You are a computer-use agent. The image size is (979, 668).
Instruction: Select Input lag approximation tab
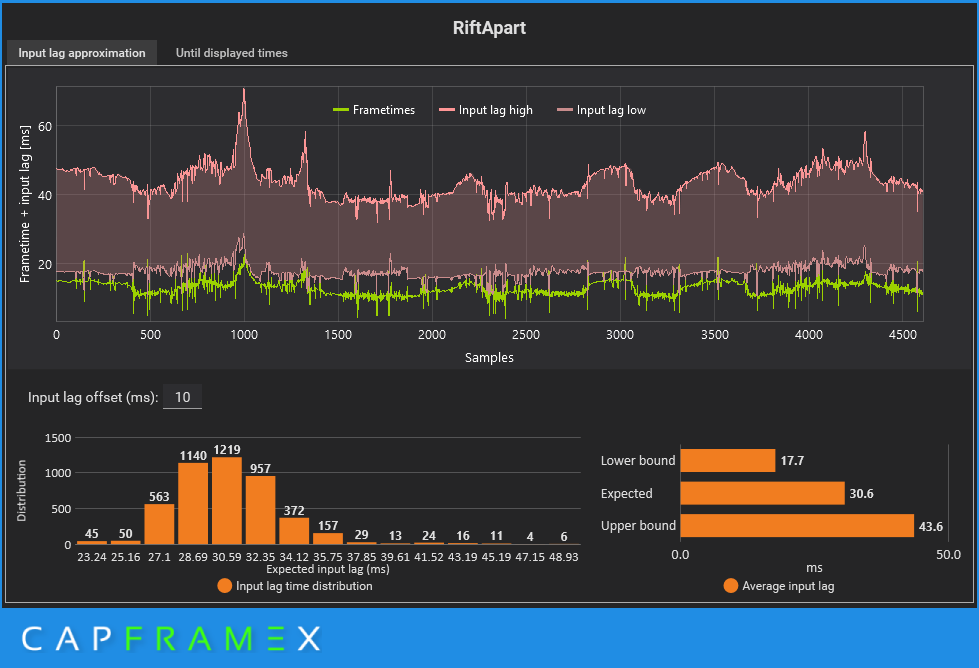pyautogui.click(x=82, y=53)
